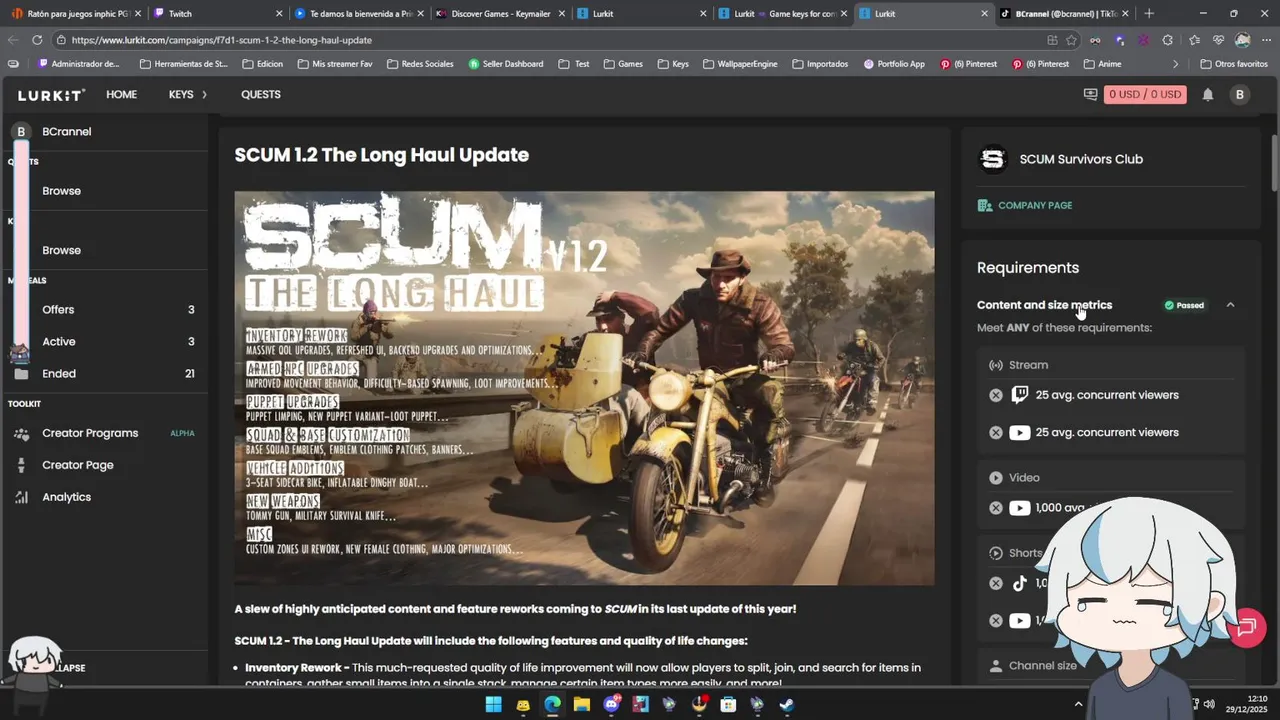Screen dimensions: 1280x720
Task: Click the Video section heading
Action: click(1024, 478)
